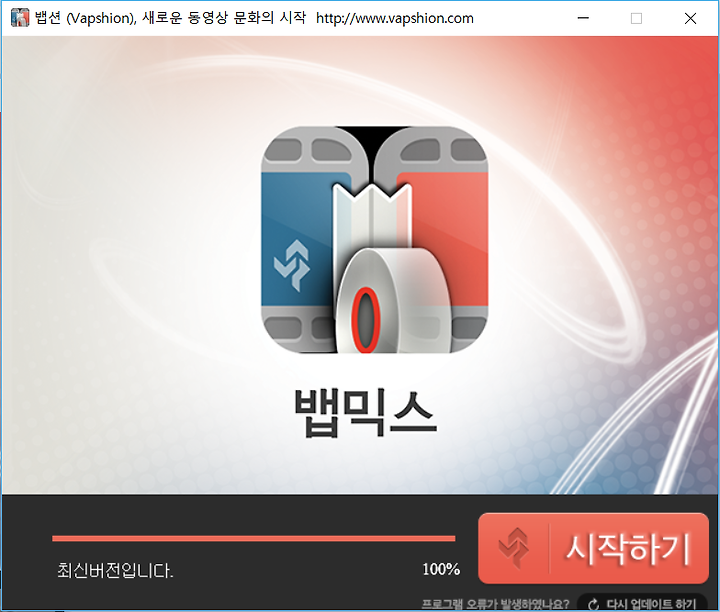Click the update progress bar

point(253,538)
